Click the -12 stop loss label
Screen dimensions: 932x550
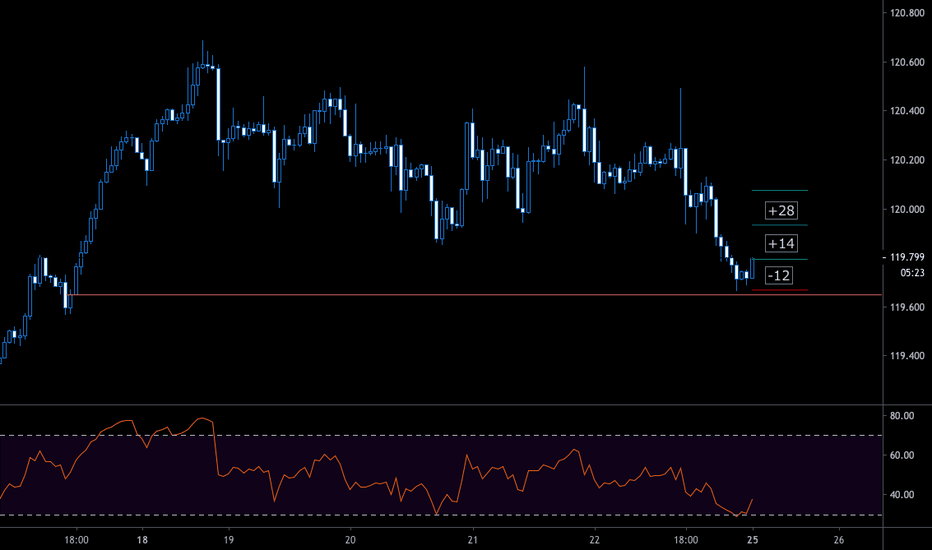[779, 276]
